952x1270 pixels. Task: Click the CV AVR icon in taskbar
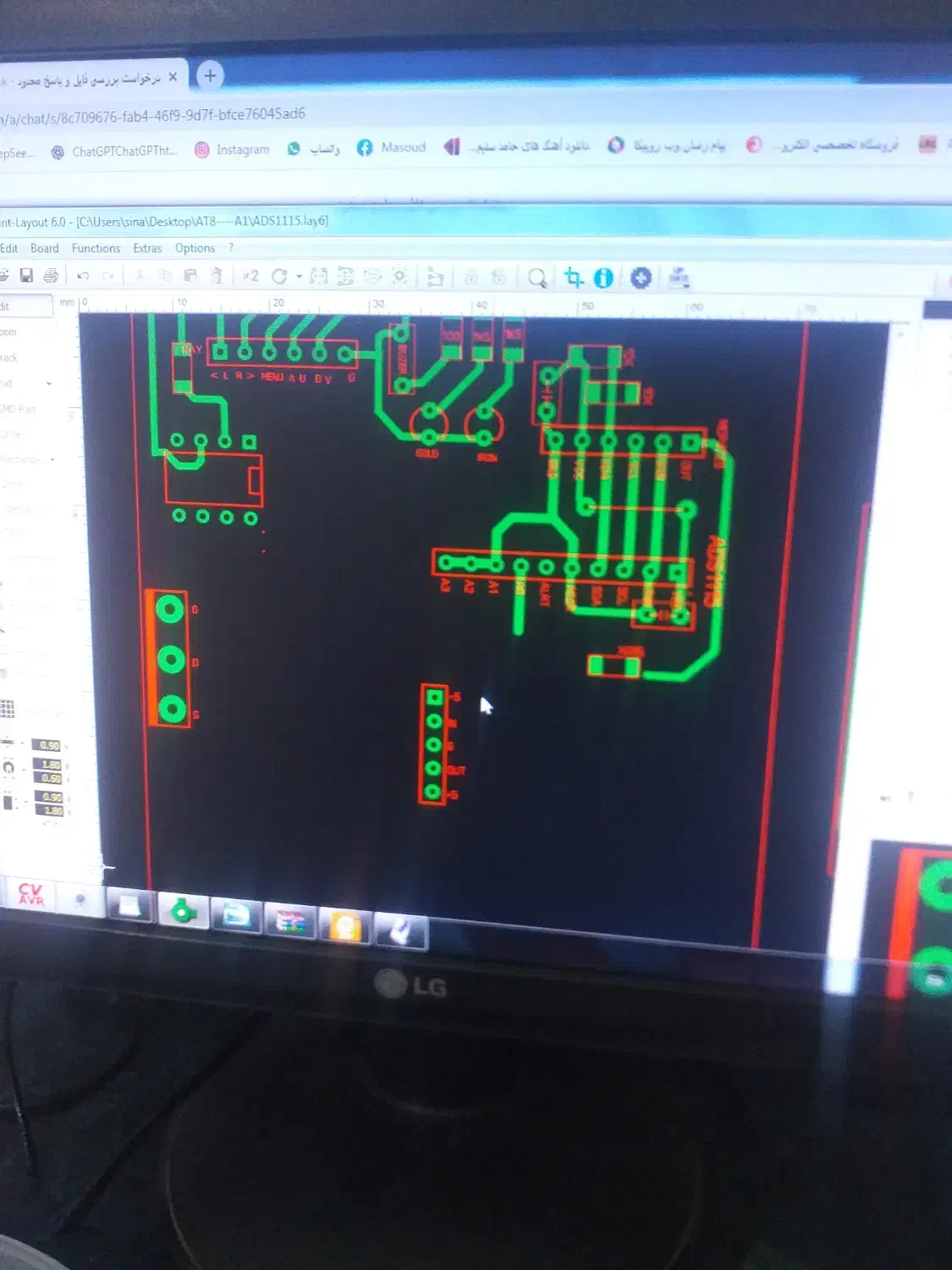pyautogui.click(x=30, y=894)
